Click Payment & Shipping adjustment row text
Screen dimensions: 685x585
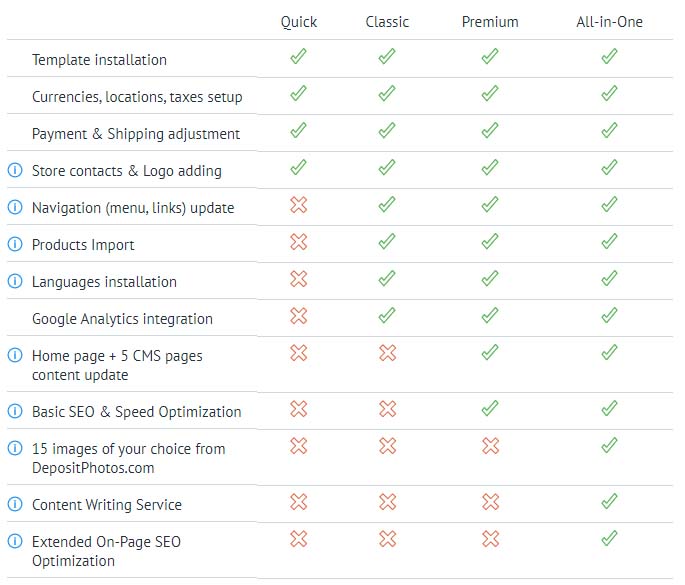pos(136,134)
